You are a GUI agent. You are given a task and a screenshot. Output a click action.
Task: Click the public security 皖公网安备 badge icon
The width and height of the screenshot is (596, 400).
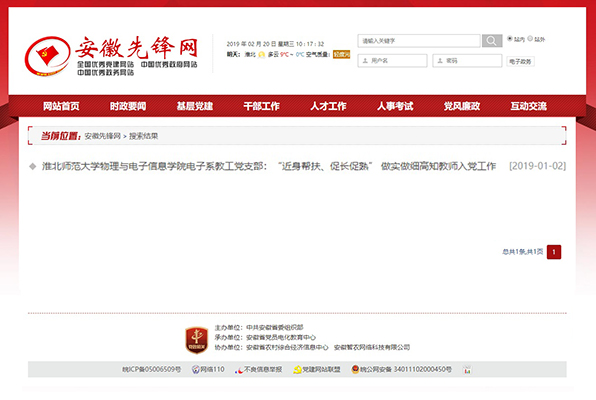coord(355,369)
